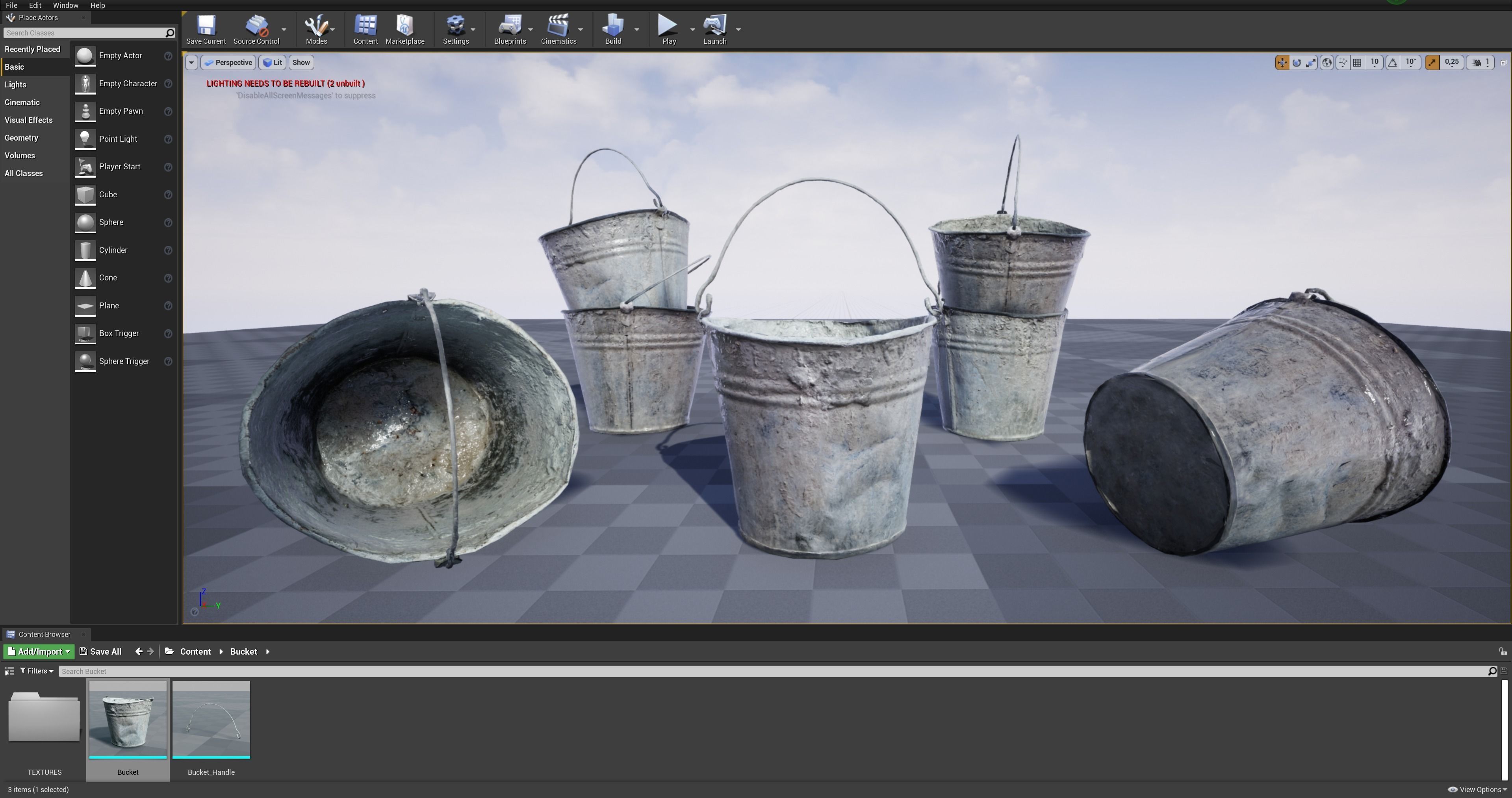Open the surface snapping options icon

click(x=1343, y=63)
